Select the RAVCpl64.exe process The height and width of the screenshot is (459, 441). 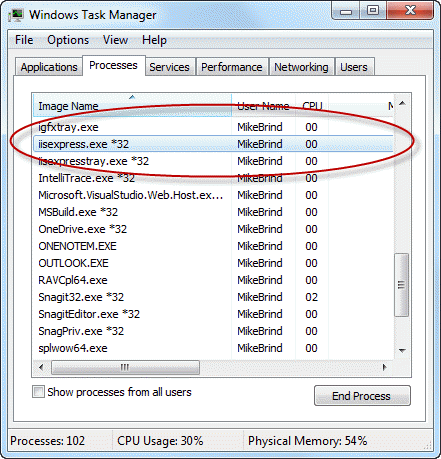coord(213,280)
